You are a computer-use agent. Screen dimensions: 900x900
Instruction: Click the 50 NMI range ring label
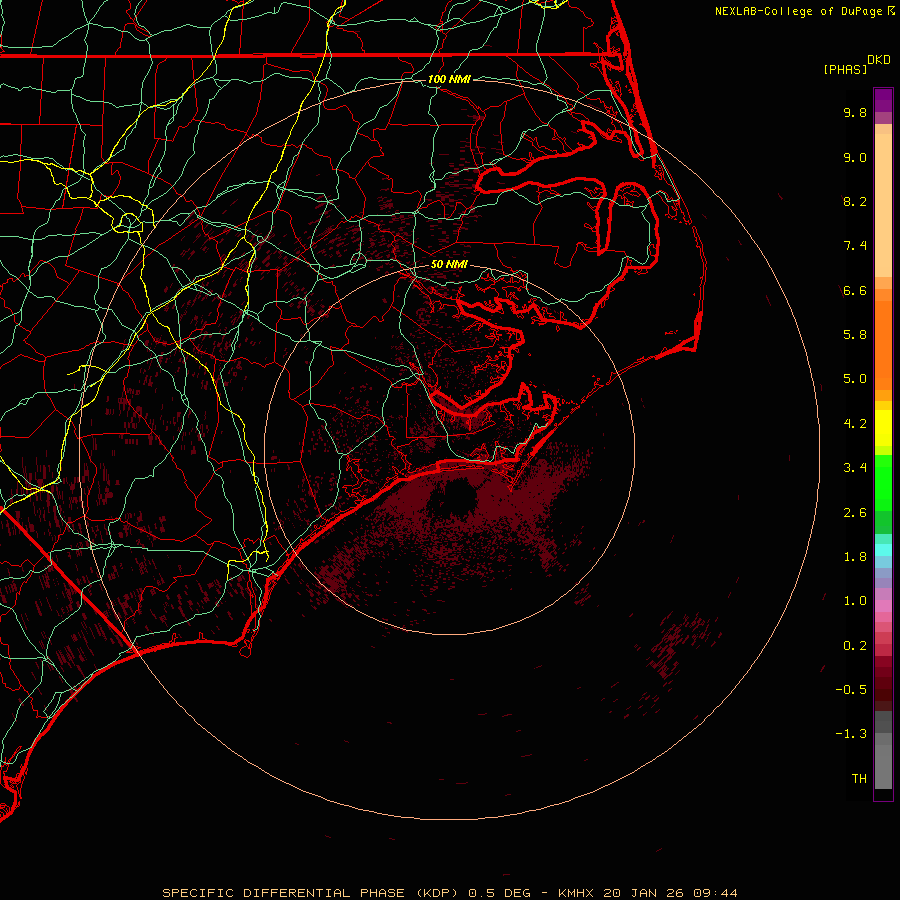click(449, 264)
